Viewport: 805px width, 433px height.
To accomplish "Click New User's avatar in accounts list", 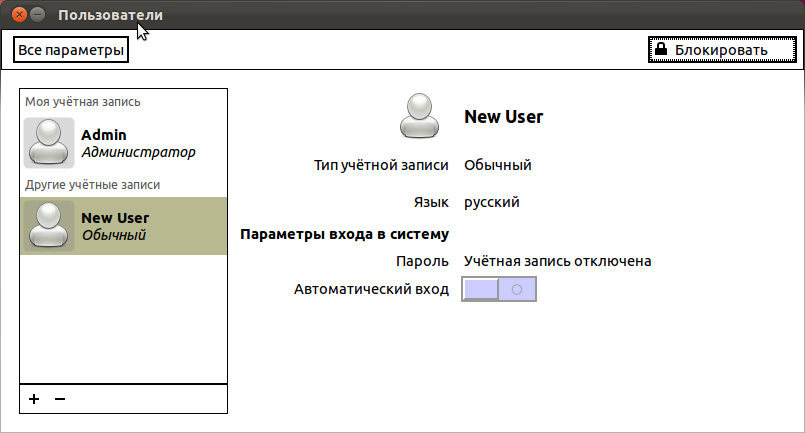I will point(49,226).
